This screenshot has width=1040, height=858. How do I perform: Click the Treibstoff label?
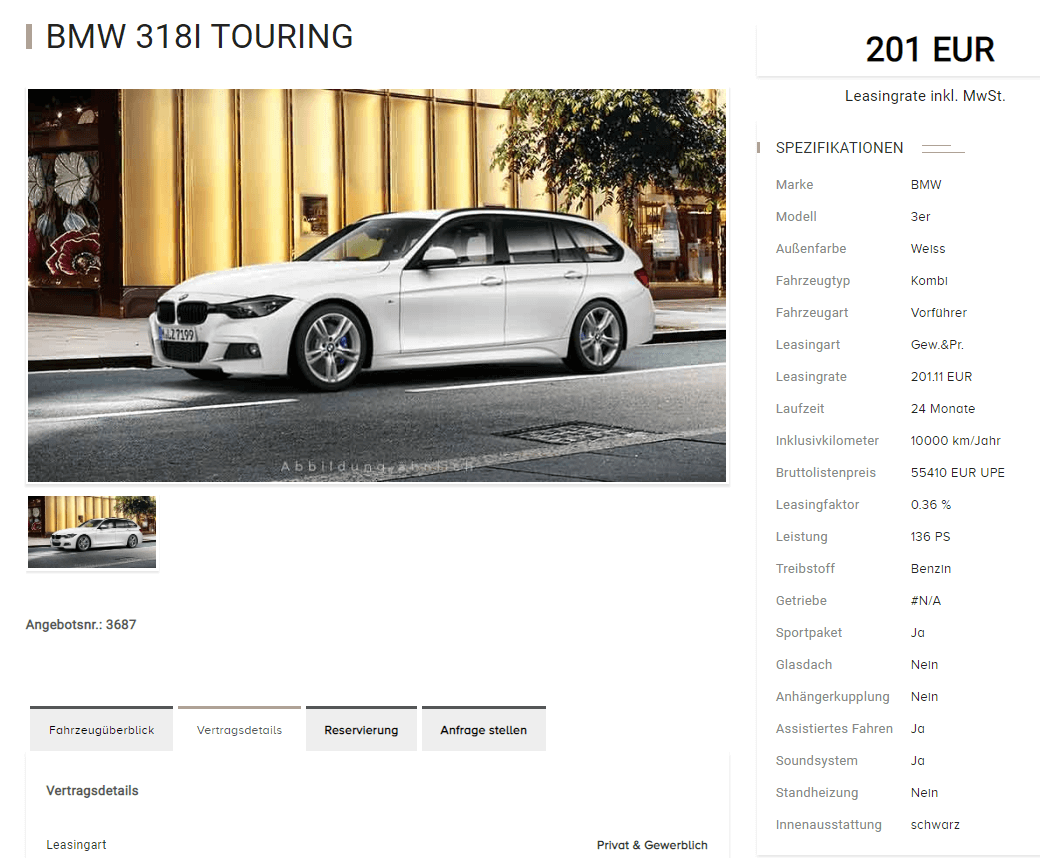coord(805,568)
